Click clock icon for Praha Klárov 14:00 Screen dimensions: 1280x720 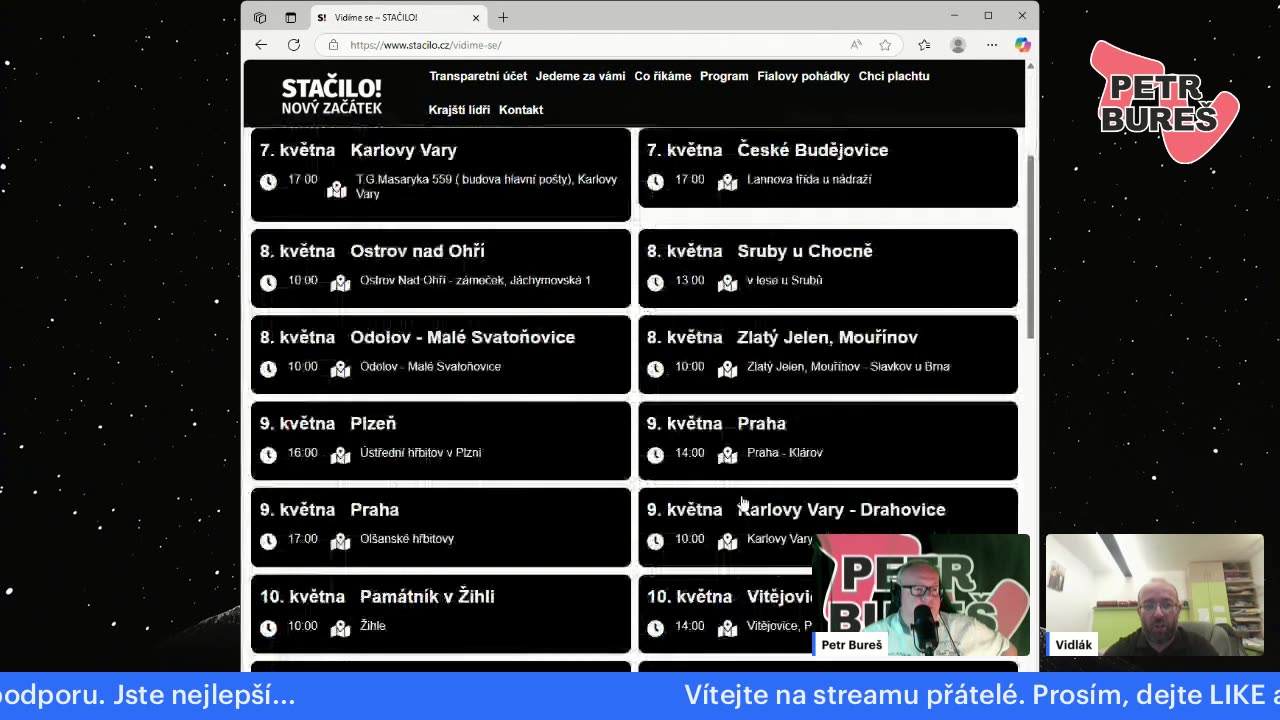655,455
